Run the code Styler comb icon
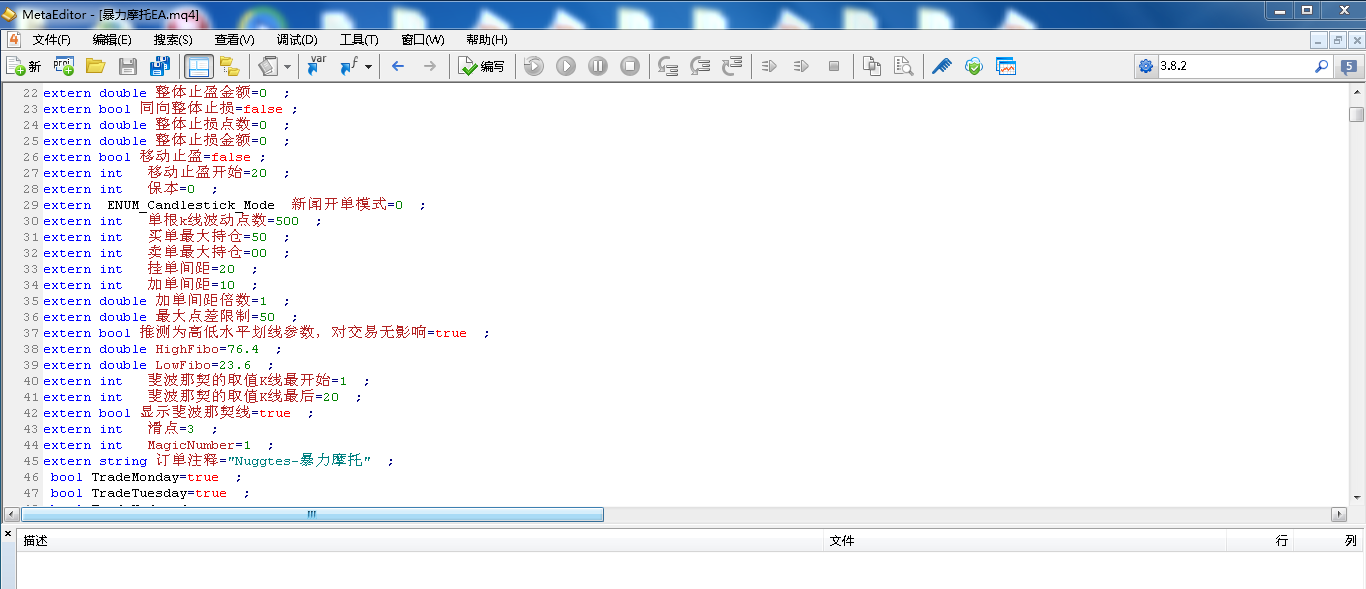1366x589 pixels. point(941,66)
